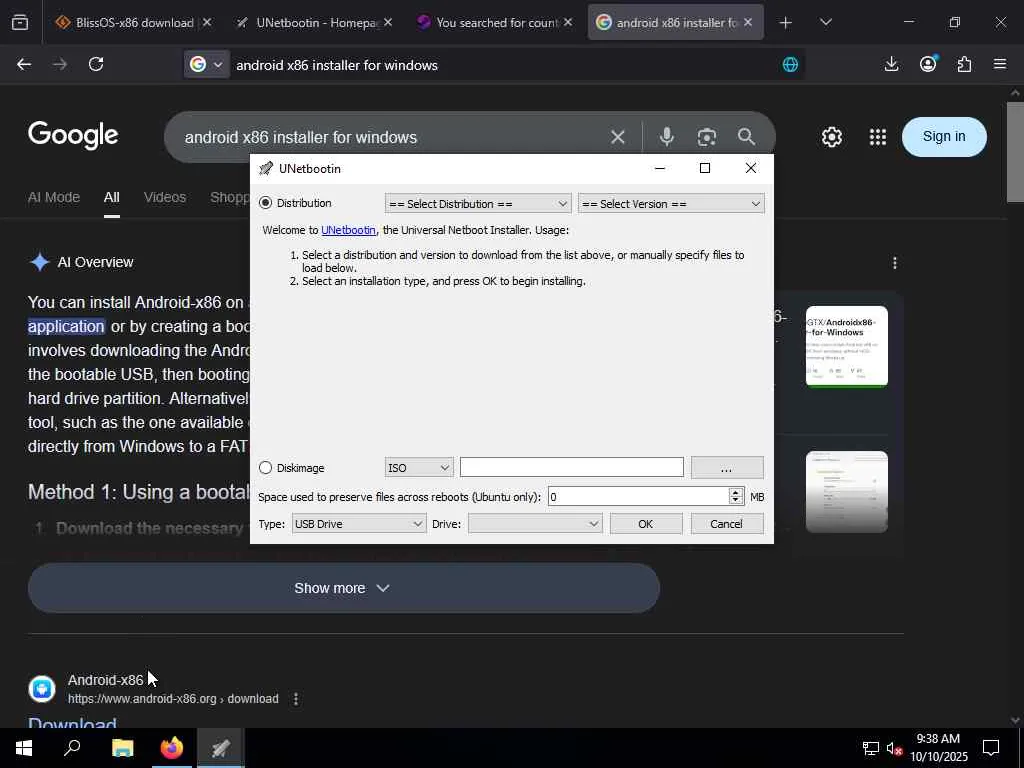
Task: Open AI Overview more options menu
Action: pyautogui.click(x=895, y=263)
